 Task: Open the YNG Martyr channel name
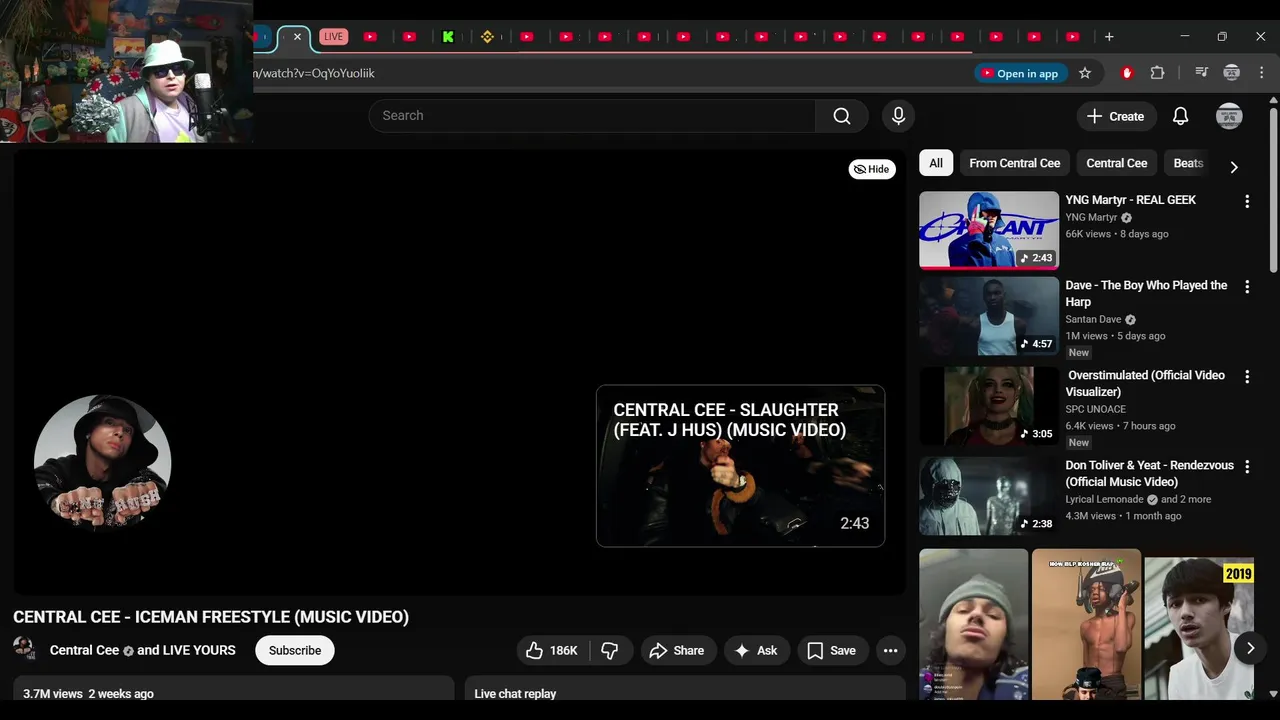[x=1091, y=217]
